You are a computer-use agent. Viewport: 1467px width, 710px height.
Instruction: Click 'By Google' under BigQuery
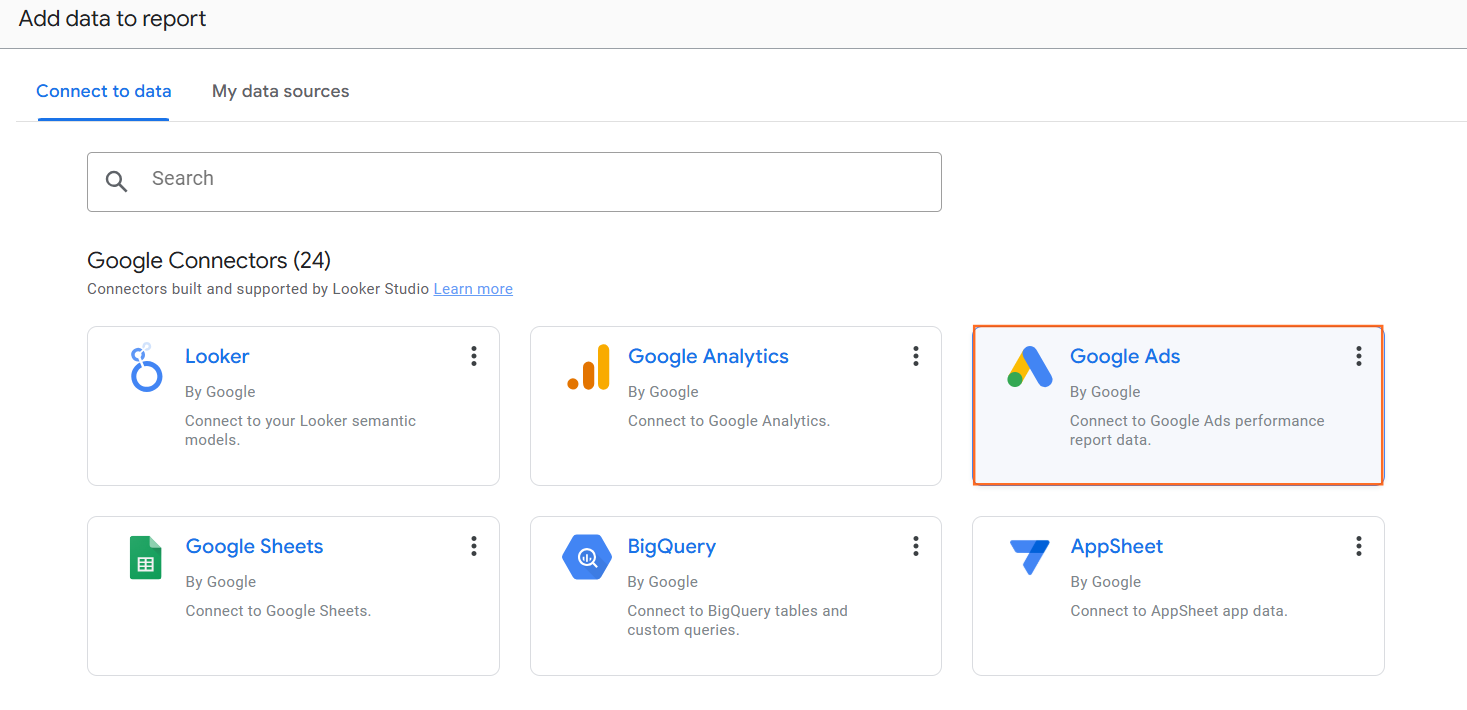[663, 582]
